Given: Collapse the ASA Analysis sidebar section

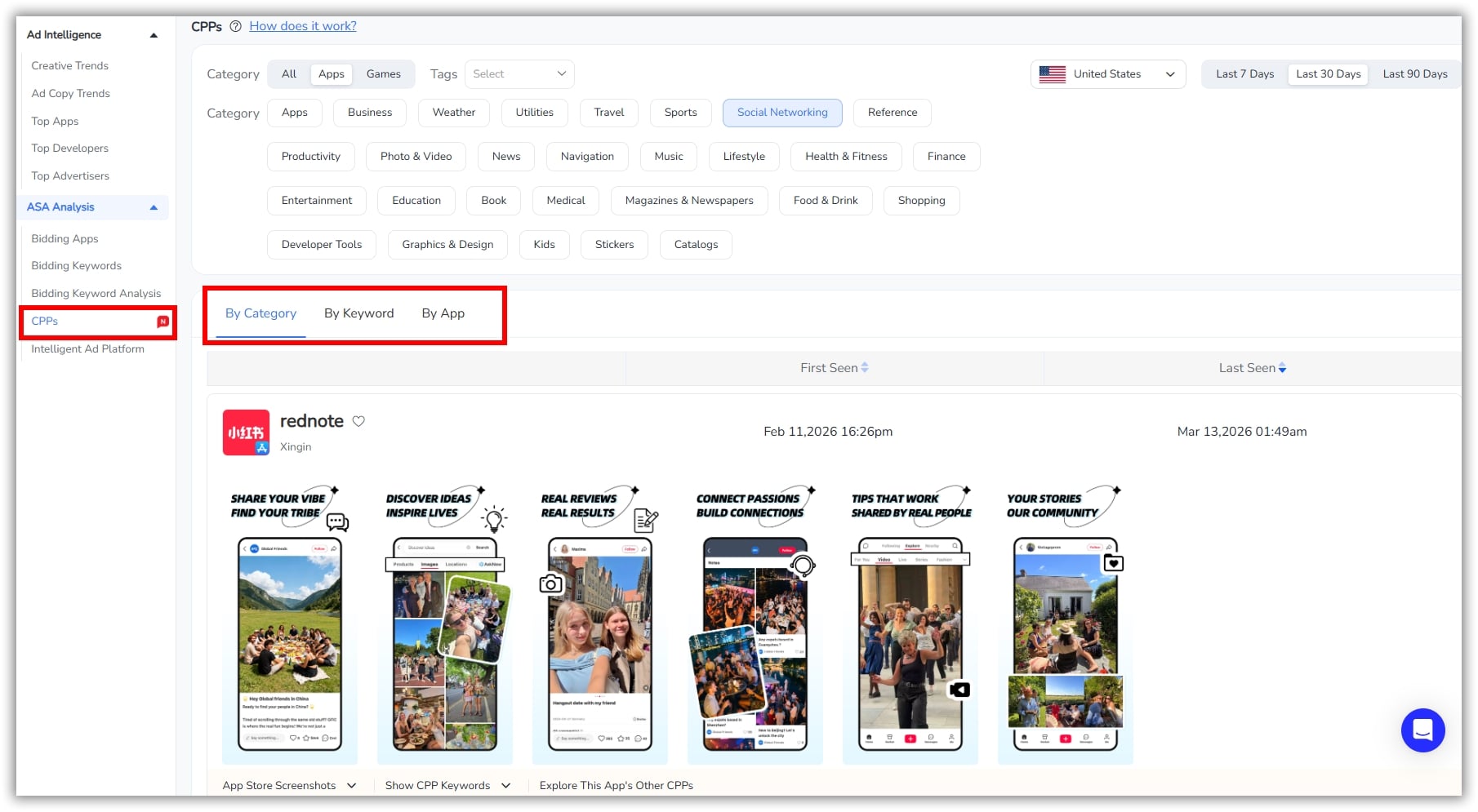Looking at the screenshot, I should (x=154, y=207).
